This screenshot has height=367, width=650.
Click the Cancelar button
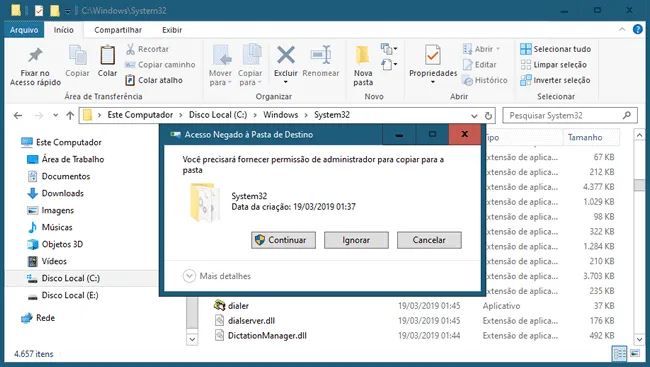tap(429, 240)
